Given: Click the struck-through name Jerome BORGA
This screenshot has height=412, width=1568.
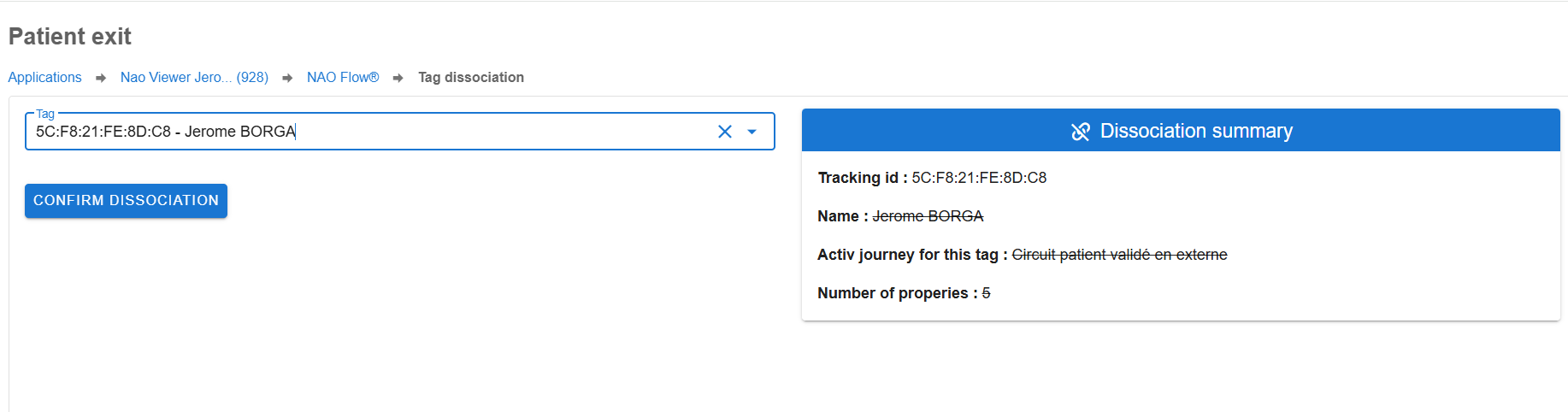Looking at the screenshot, I should (x=928, y=216).
